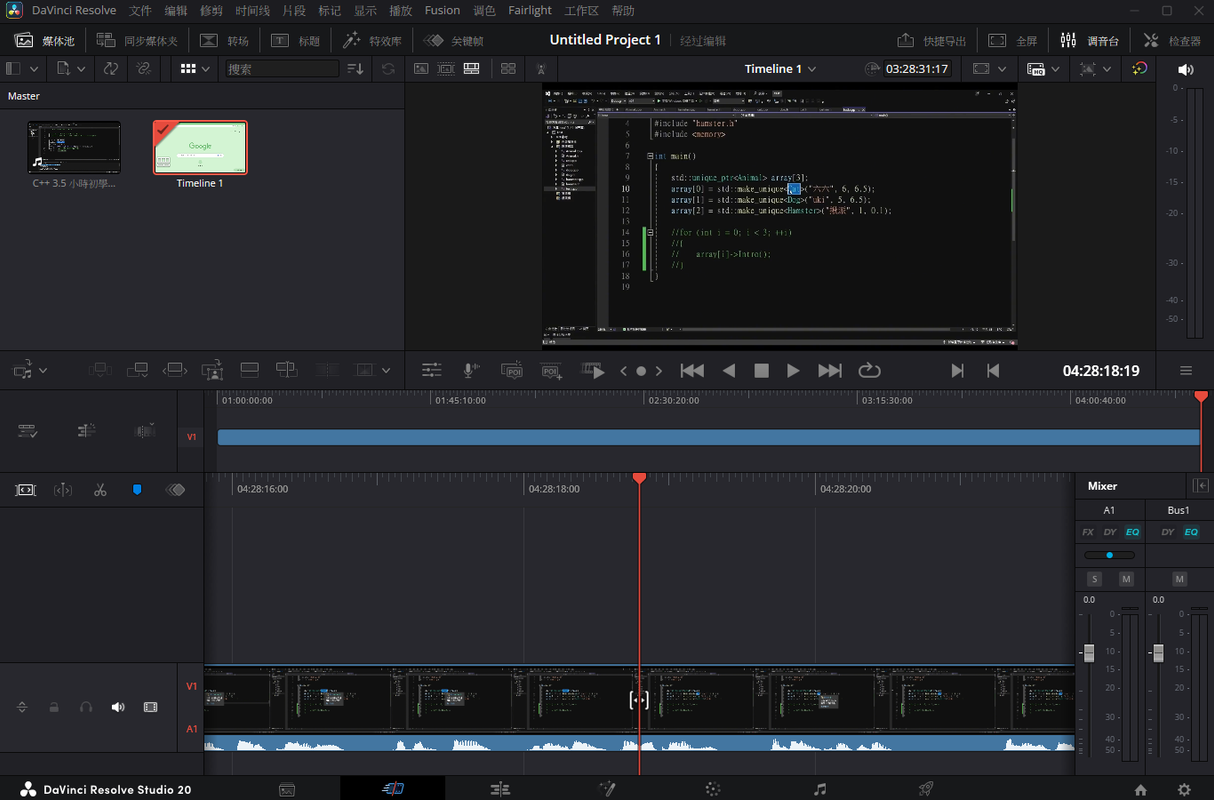Click the A1 volume fader handle
This screenshot has width=1214, height=800.
point(1089,653)
